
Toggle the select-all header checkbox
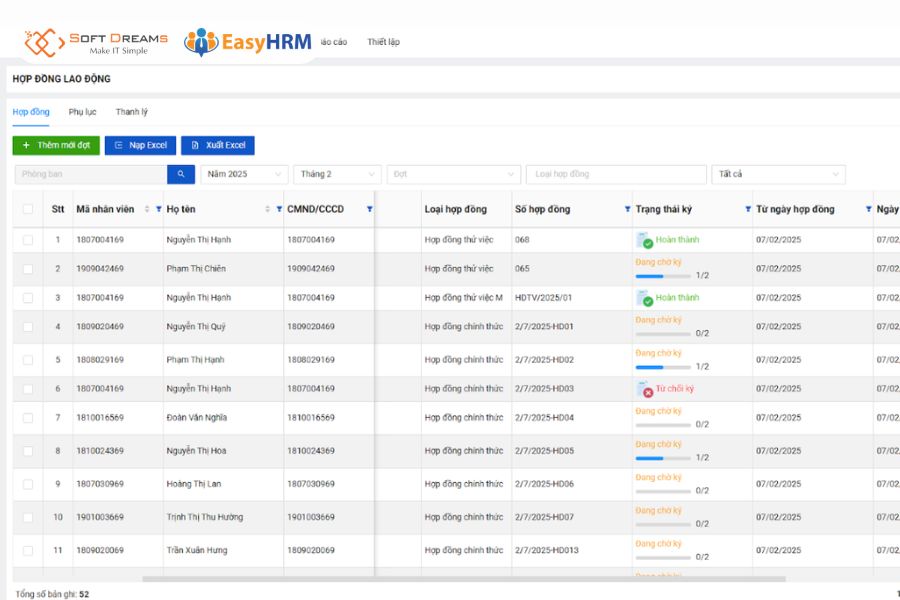point(28,209)
